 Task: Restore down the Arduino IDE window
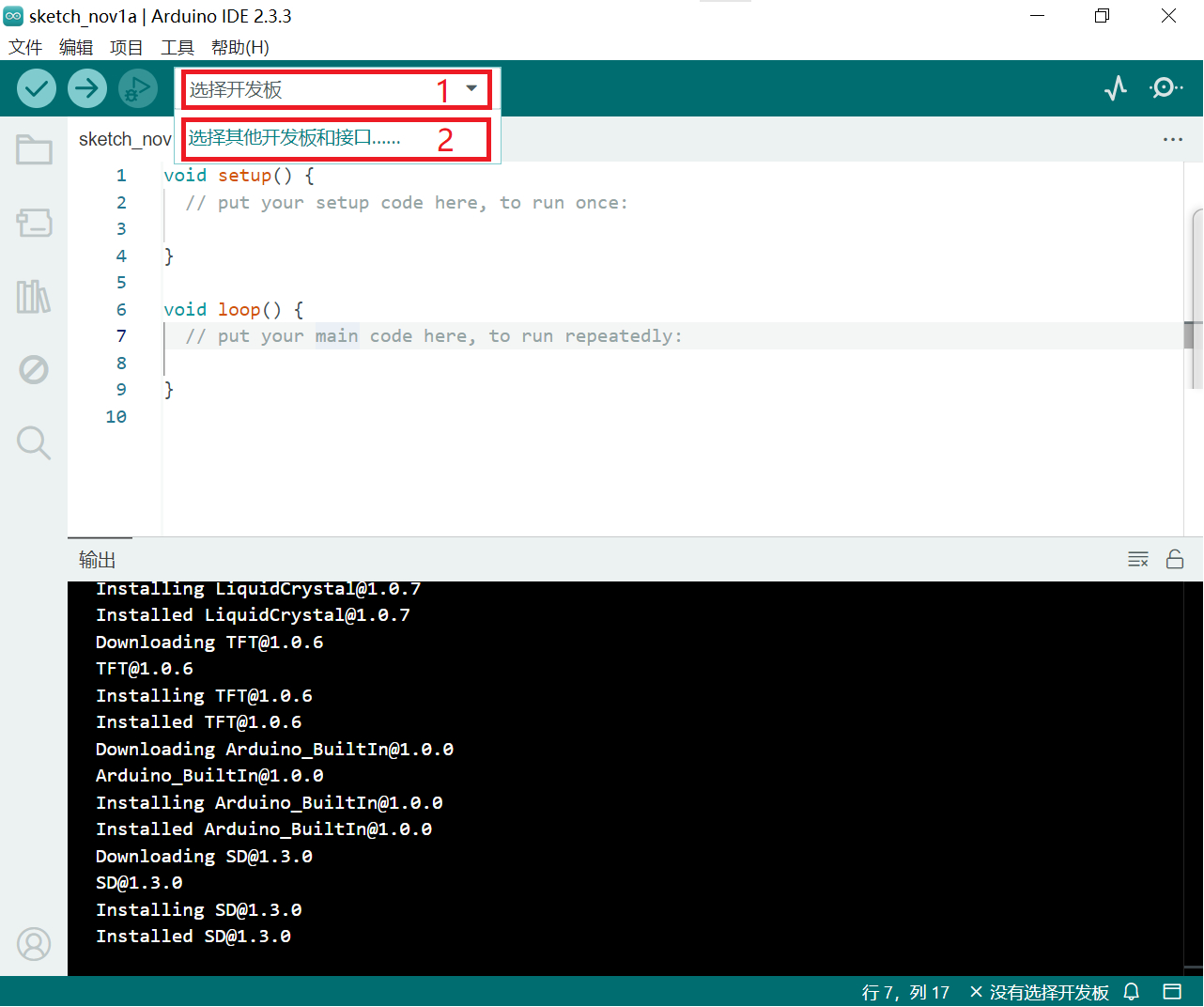point(1103,16)
